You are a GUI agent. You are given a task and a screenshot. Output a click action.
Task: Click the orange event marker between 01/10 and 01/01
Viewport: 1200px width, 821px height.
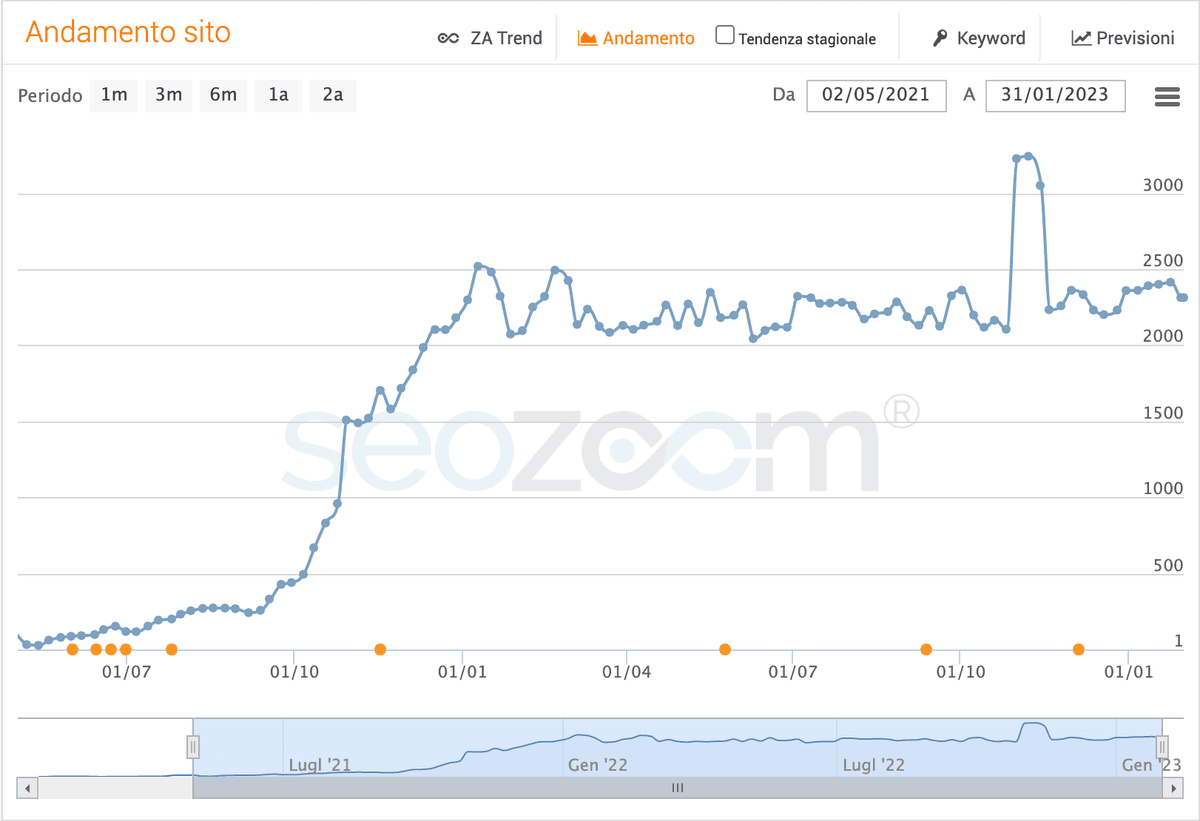click(x=380, y=650)
